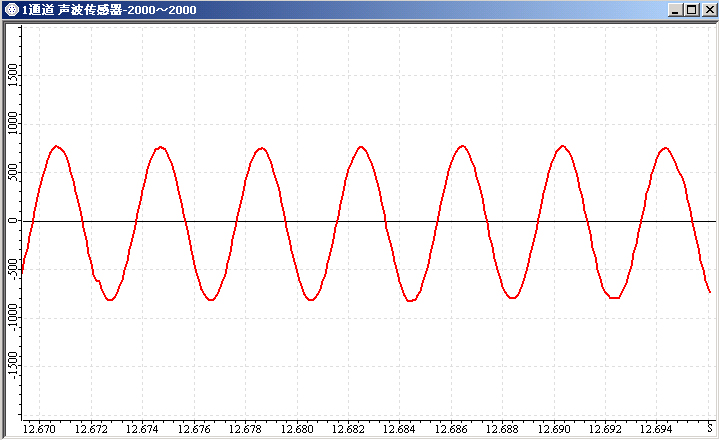Click the last waveform peak near 12.694

click(665, 147)
